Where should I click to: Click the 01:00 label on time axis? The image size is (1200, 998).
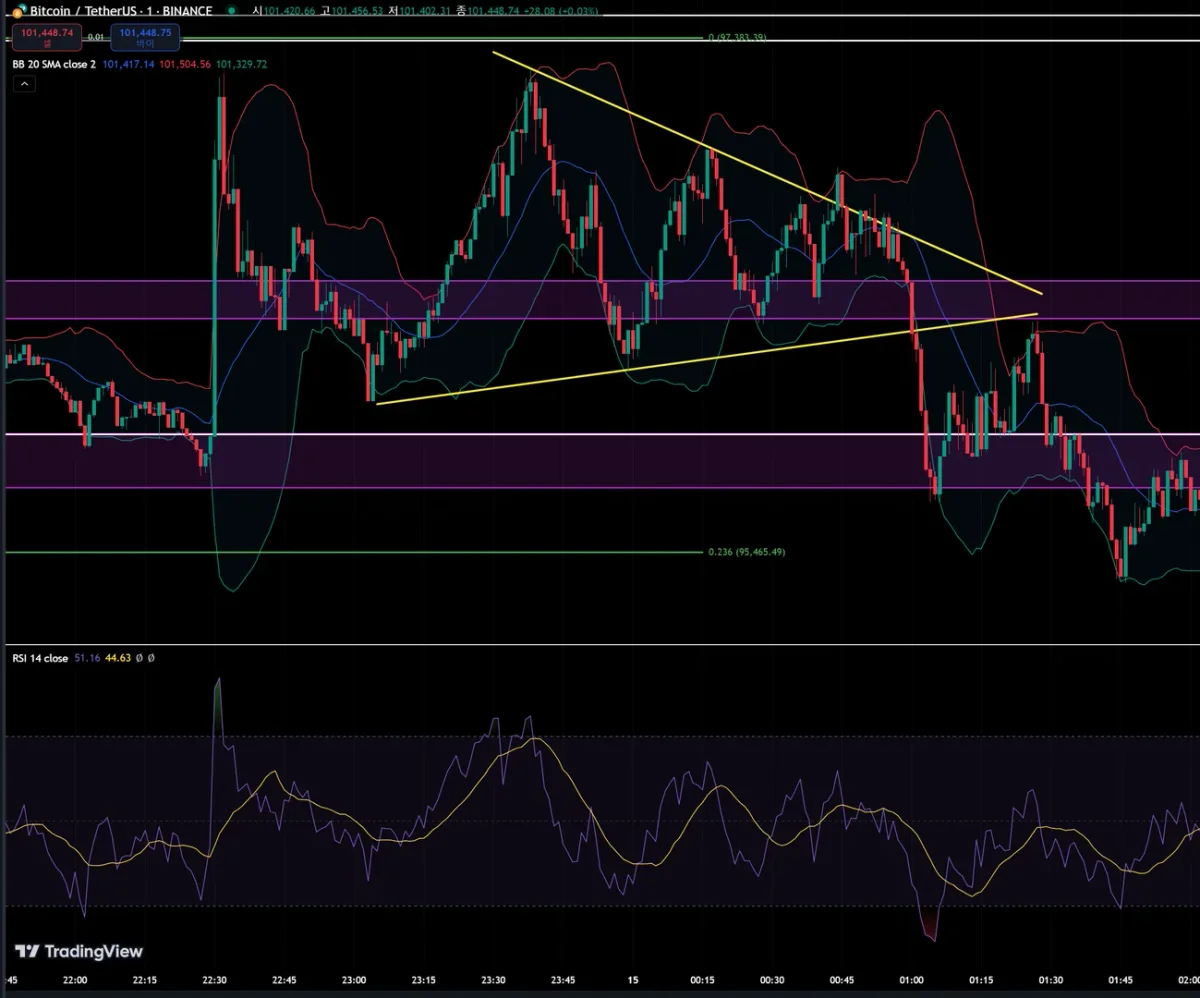pos(911,980)
